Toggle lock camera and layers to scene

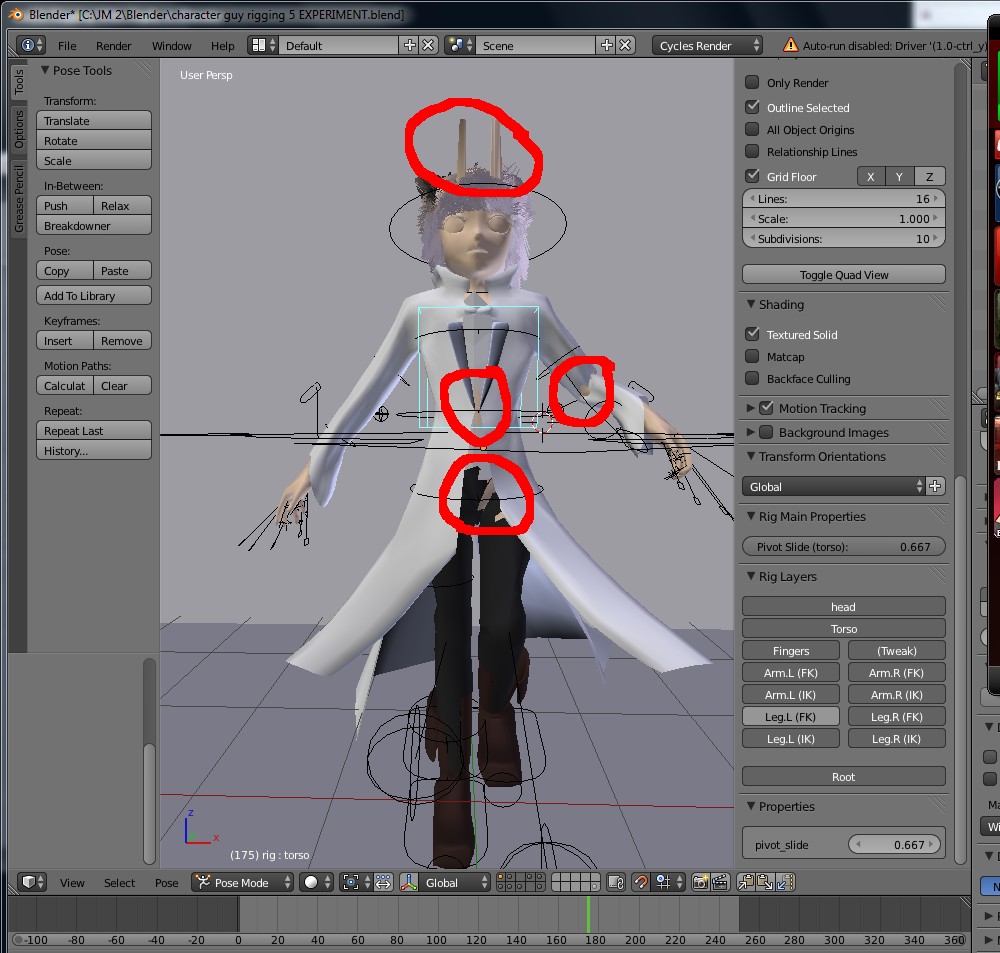coord(615,882)
